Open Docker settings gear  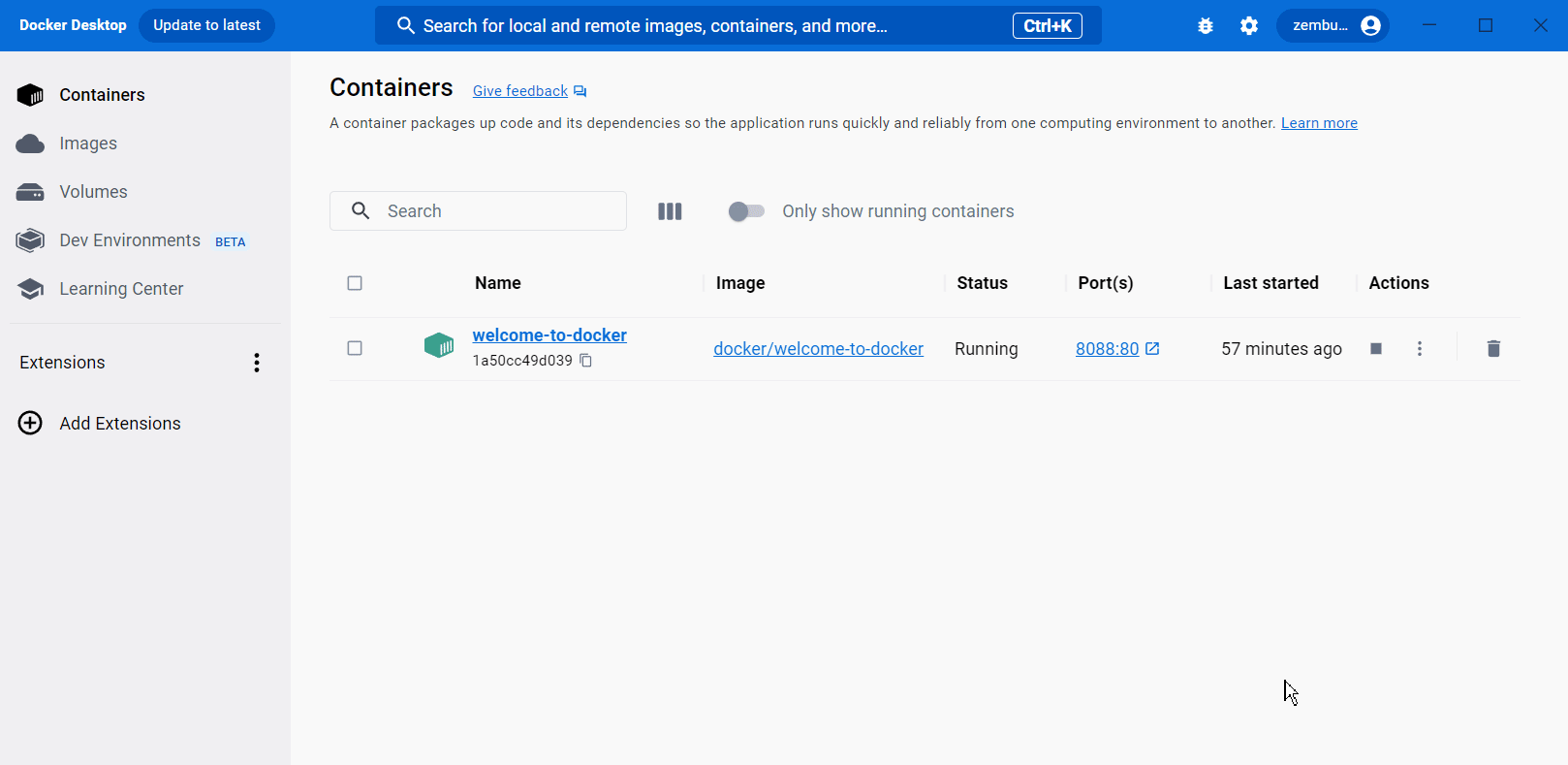[x=1249, y=26]
